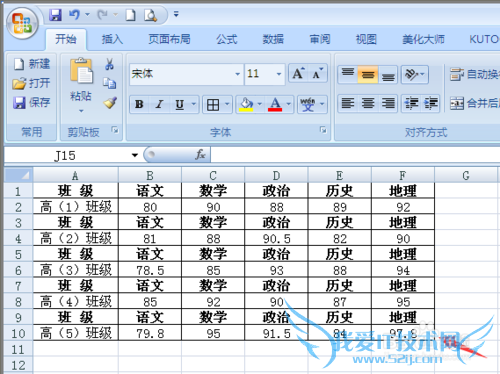This screenshot has height=374, width=500.
Task: Select all cells with corner button
Action: point(19,175)
